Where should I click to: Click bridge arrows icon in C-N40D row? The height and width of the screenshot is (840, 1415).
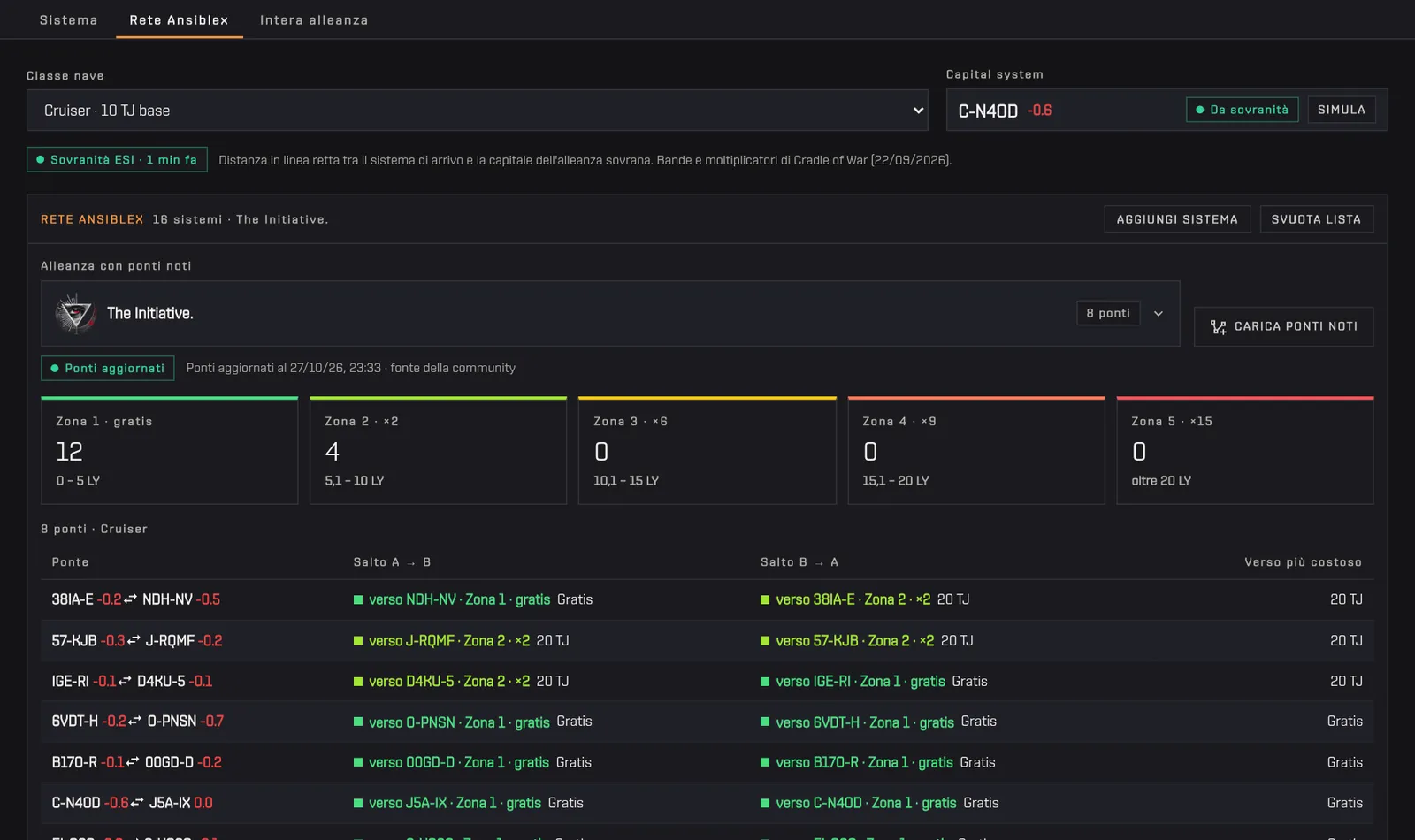point(137,803)
